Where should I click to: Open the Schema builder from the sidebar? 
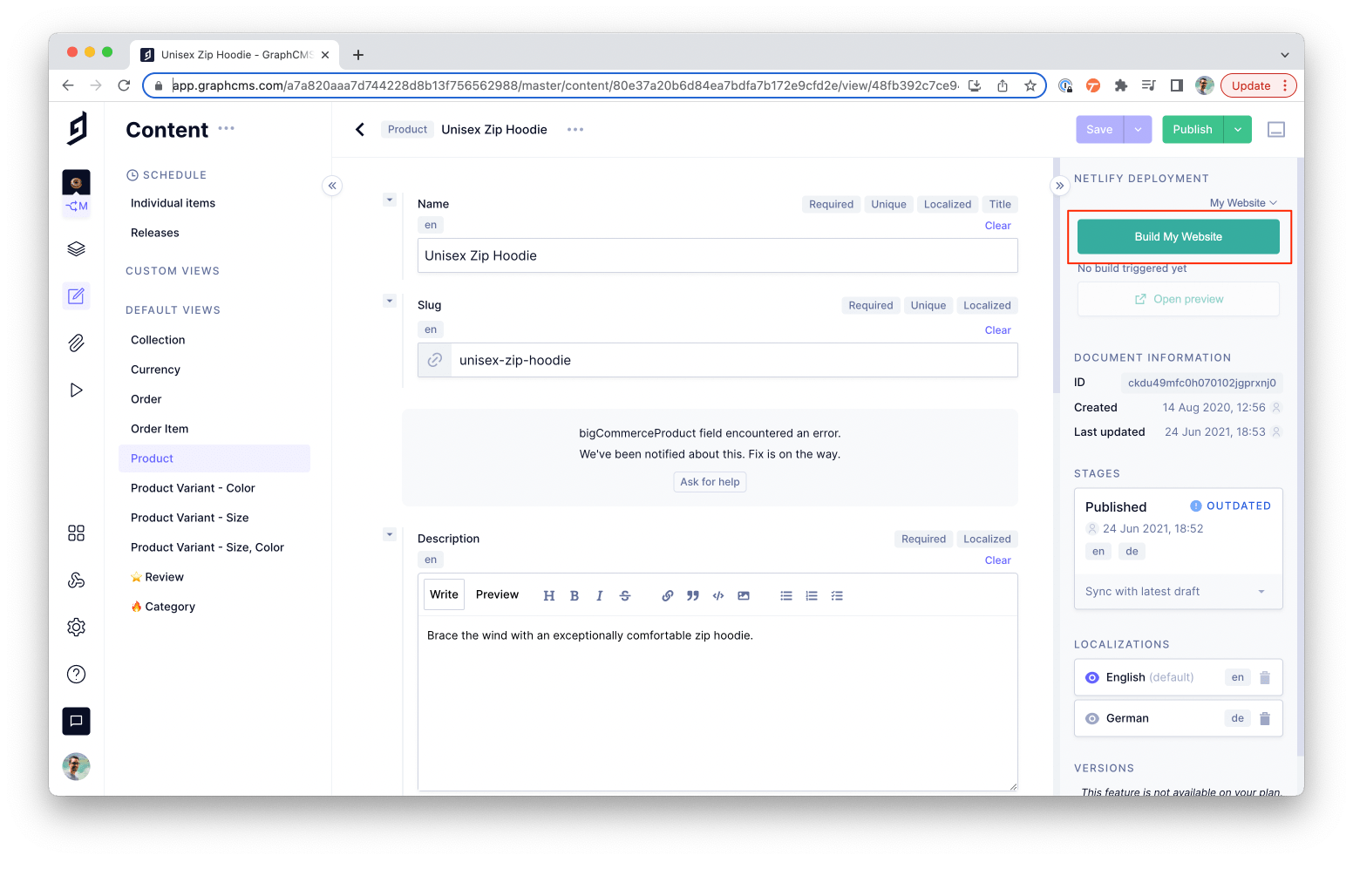(76, 248)
